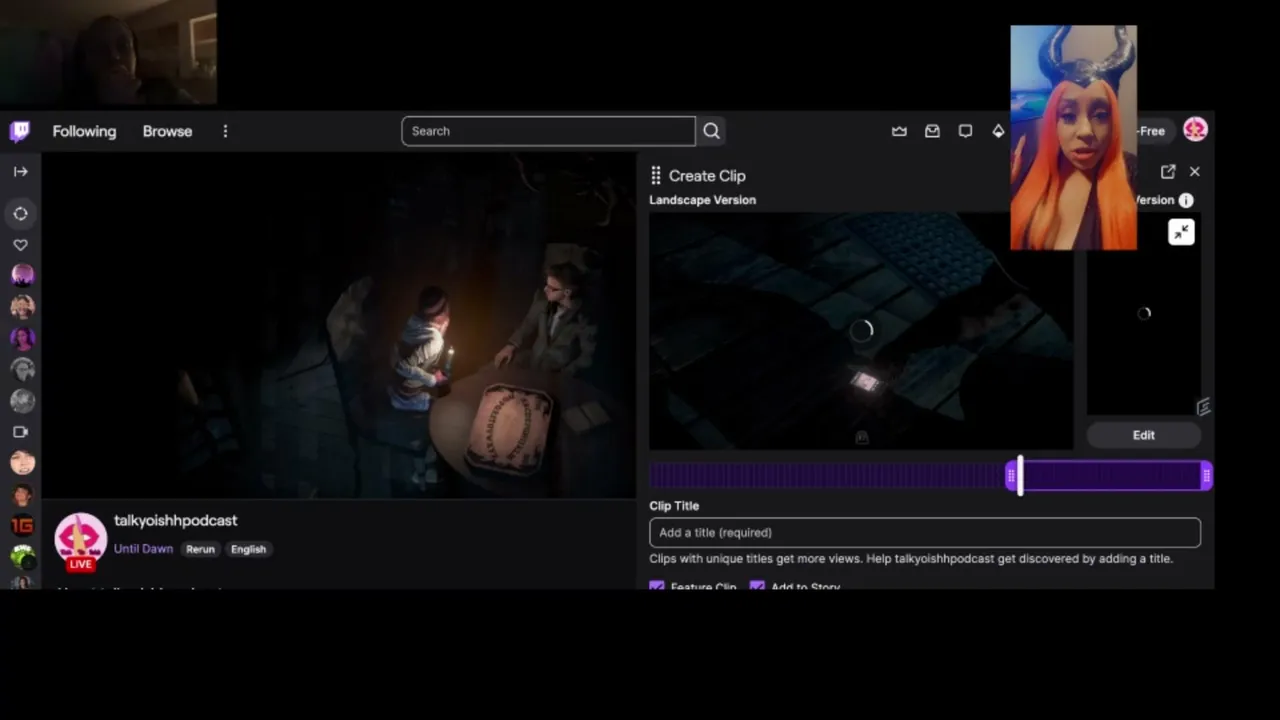Click the Landscape Version label
The width and height of the screenshot is (1280, 720).
click(702, 200)
